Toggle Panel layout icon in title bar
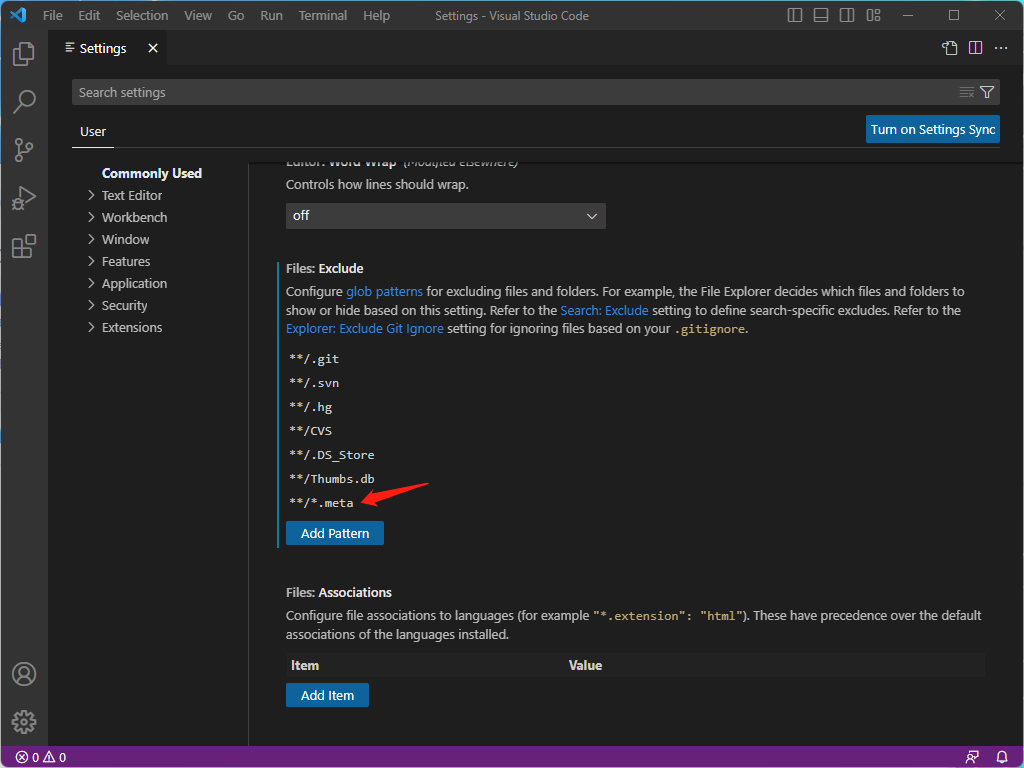Screen dimensions: 1024x768 coord(821,15)
